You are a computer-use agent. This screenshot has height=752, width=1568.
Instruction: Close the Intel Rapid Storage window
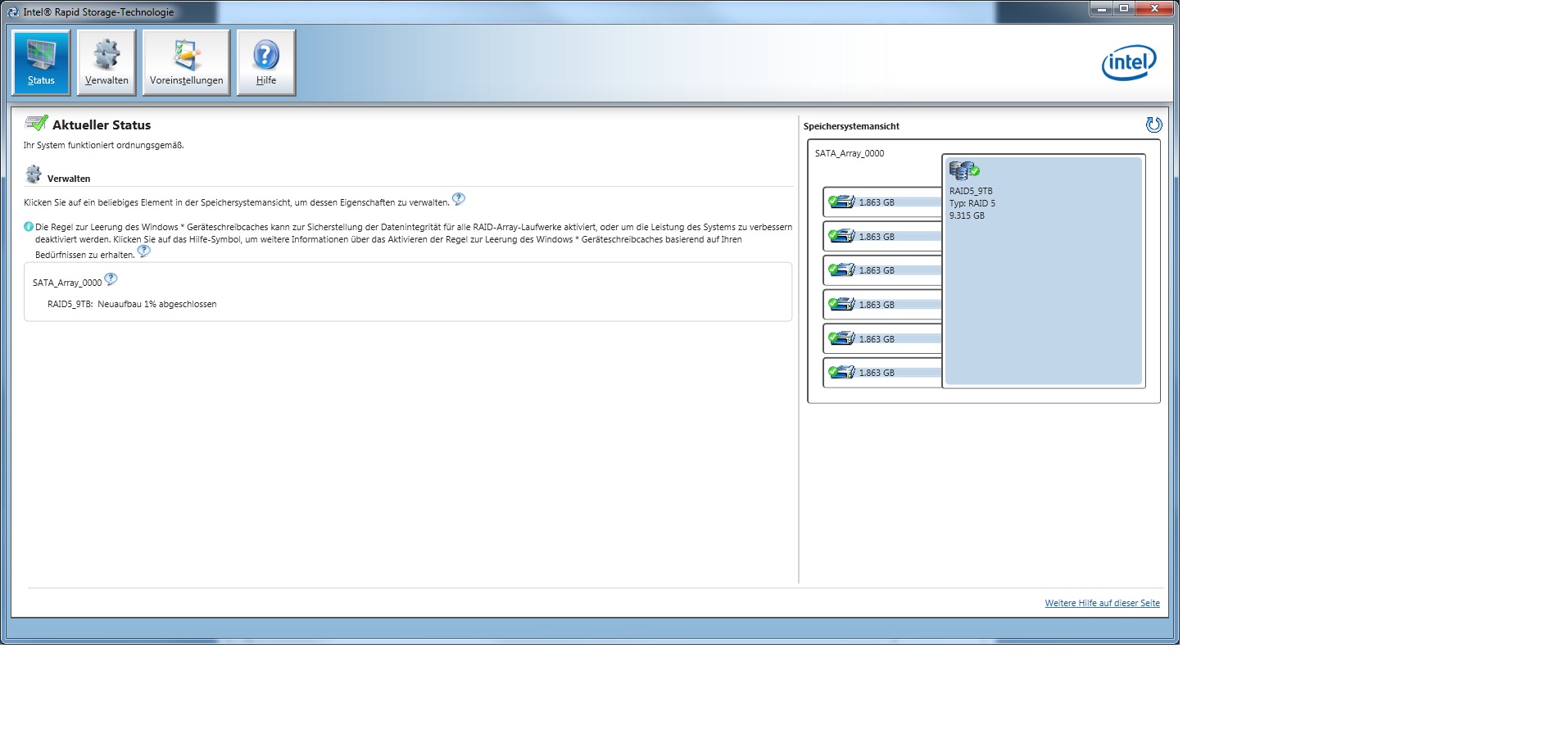tap(1155, 9)
